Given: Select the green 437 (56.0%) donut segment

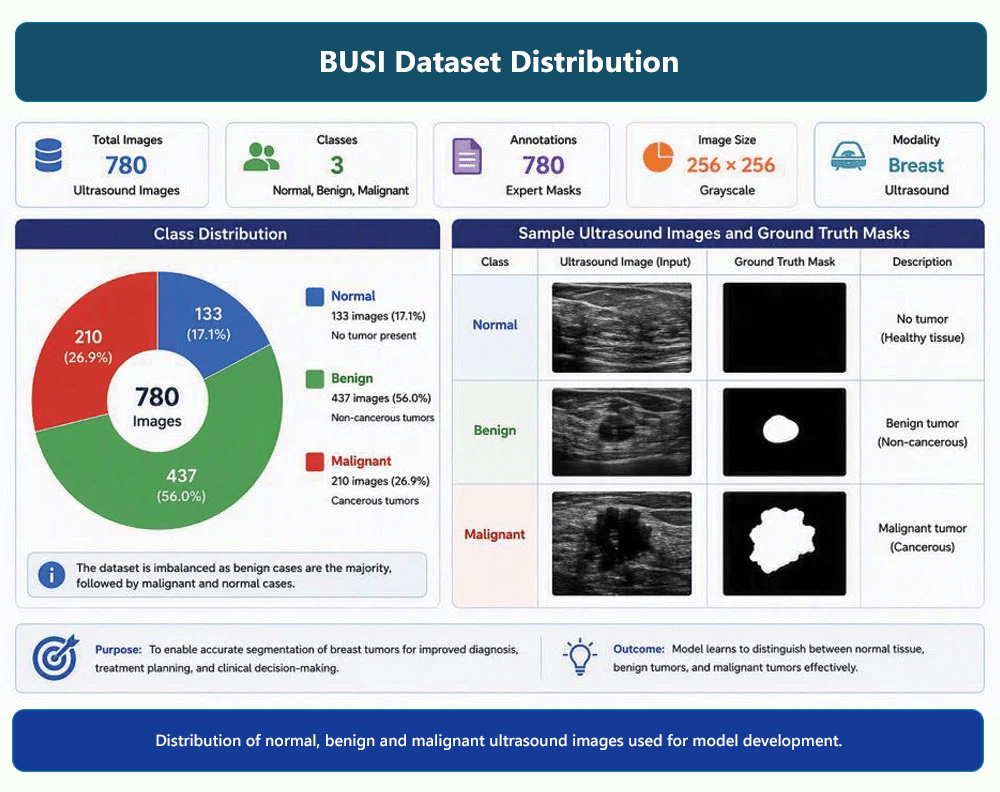Looking at the screenshot, I should coord(182,485).
